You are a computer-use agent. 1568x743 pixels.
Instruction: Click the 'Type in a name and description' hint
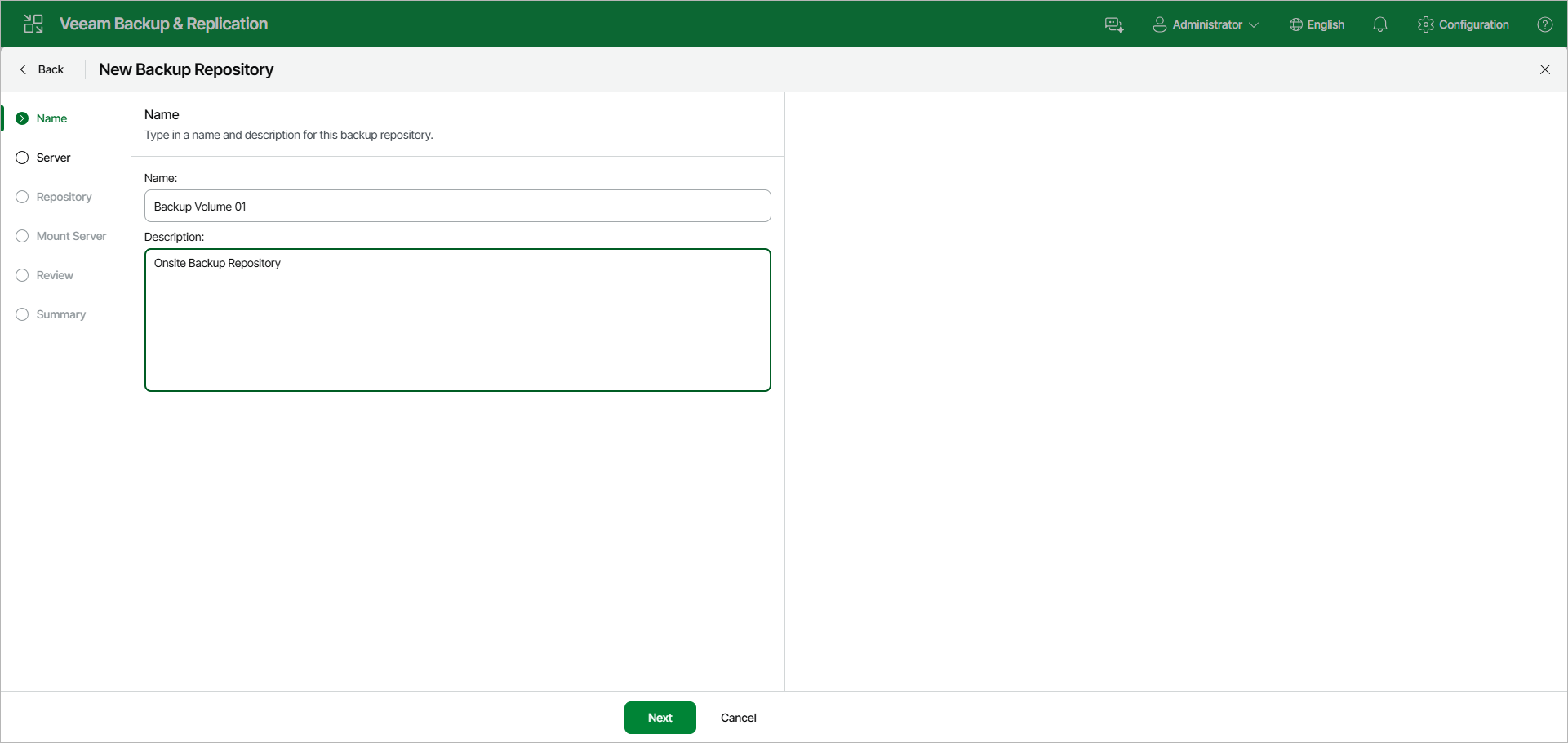pyautogui.click(x=289, y=135)
